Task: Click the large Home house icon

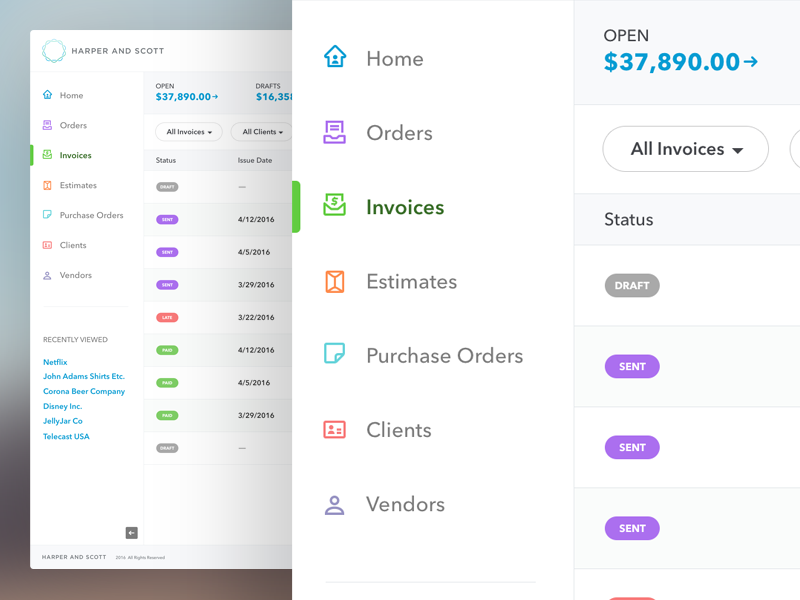Action: coord(335,56)
